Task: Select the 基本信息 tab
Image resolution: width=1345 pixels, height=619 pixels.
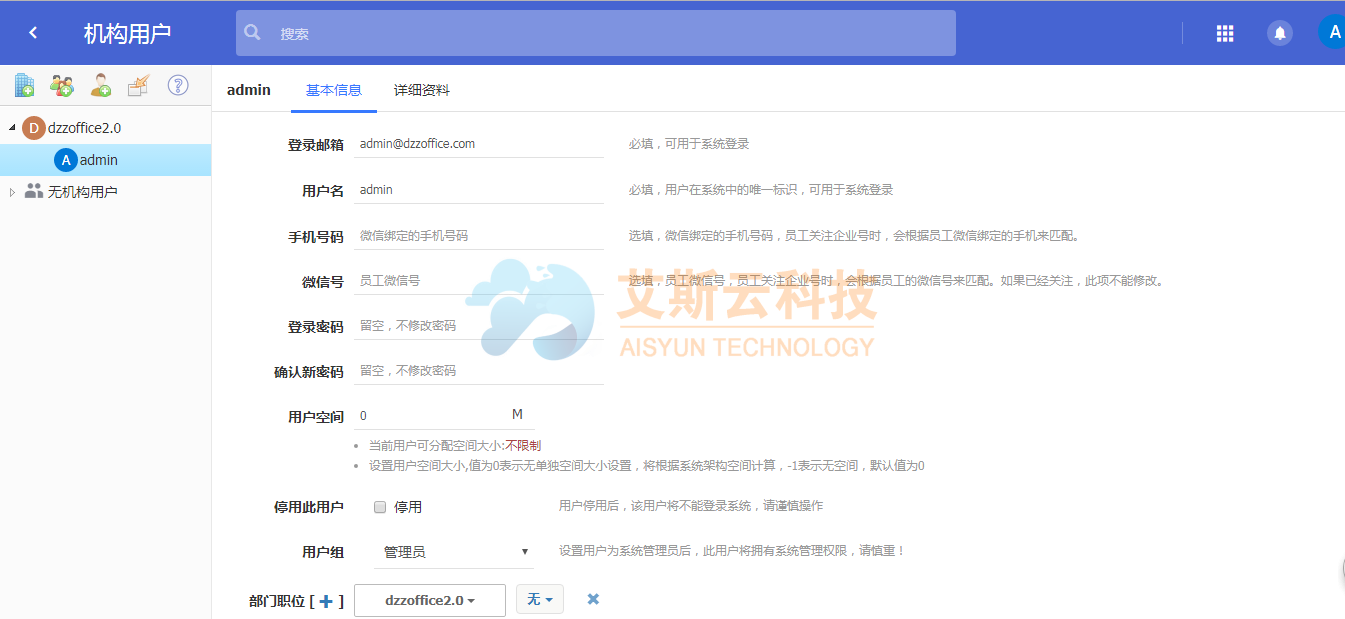Action: 333,90
